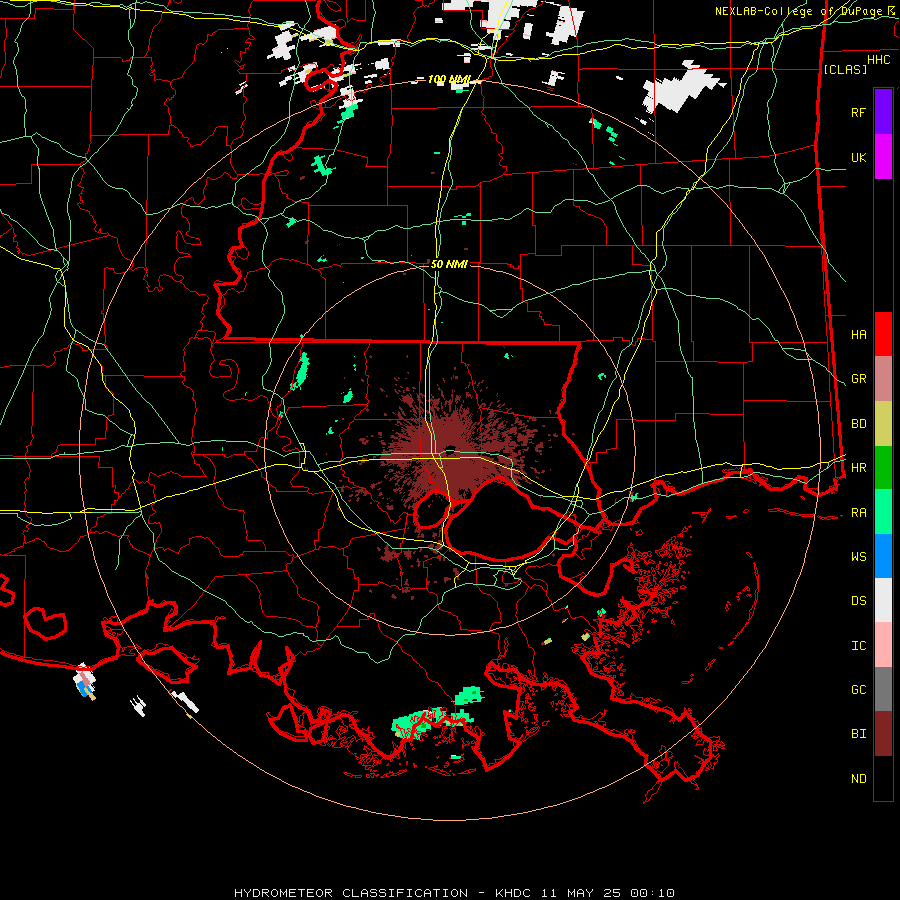Select the RA legend label

[x=858, y=513]
